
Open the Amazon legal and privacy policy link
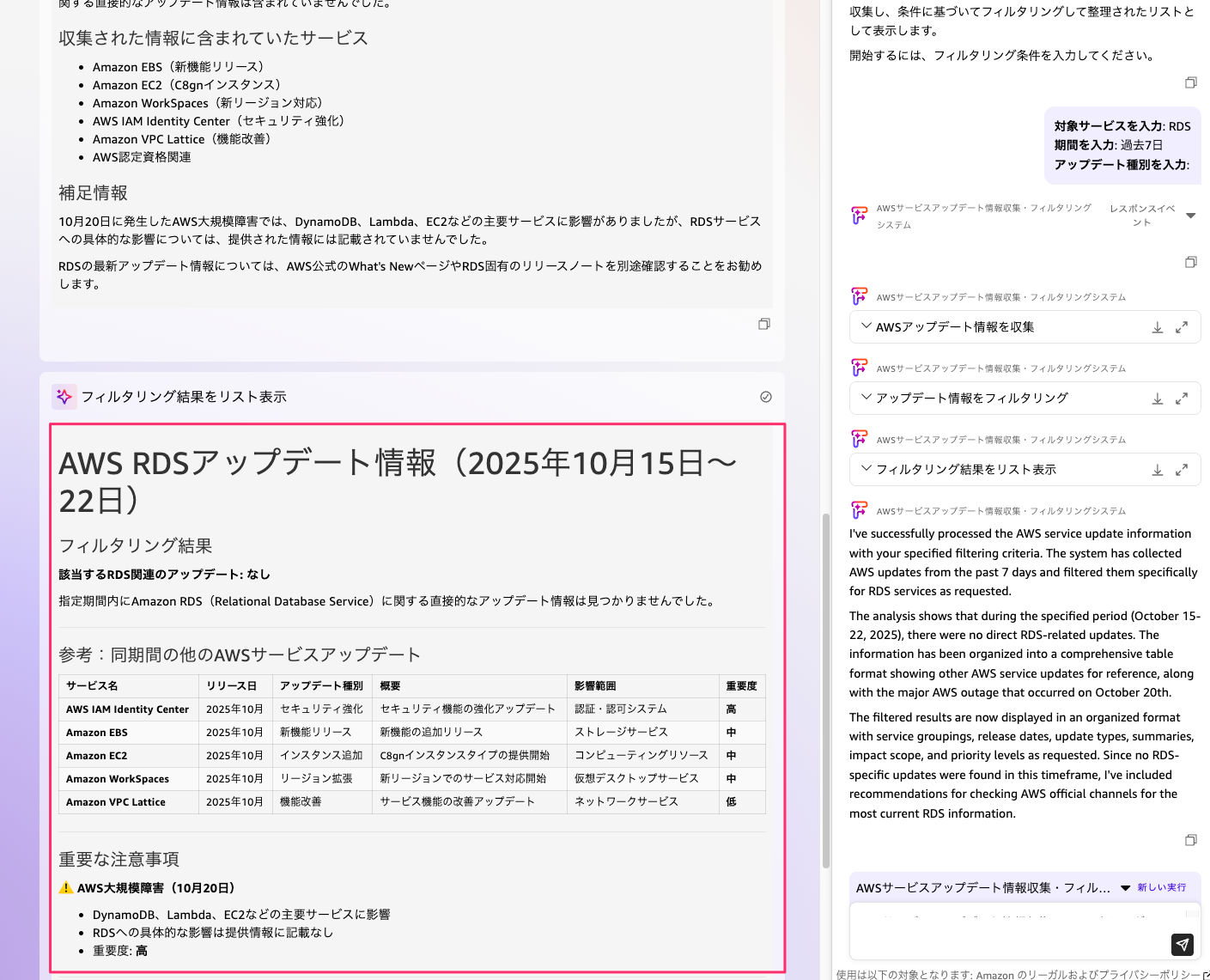tap(1088, 974)
